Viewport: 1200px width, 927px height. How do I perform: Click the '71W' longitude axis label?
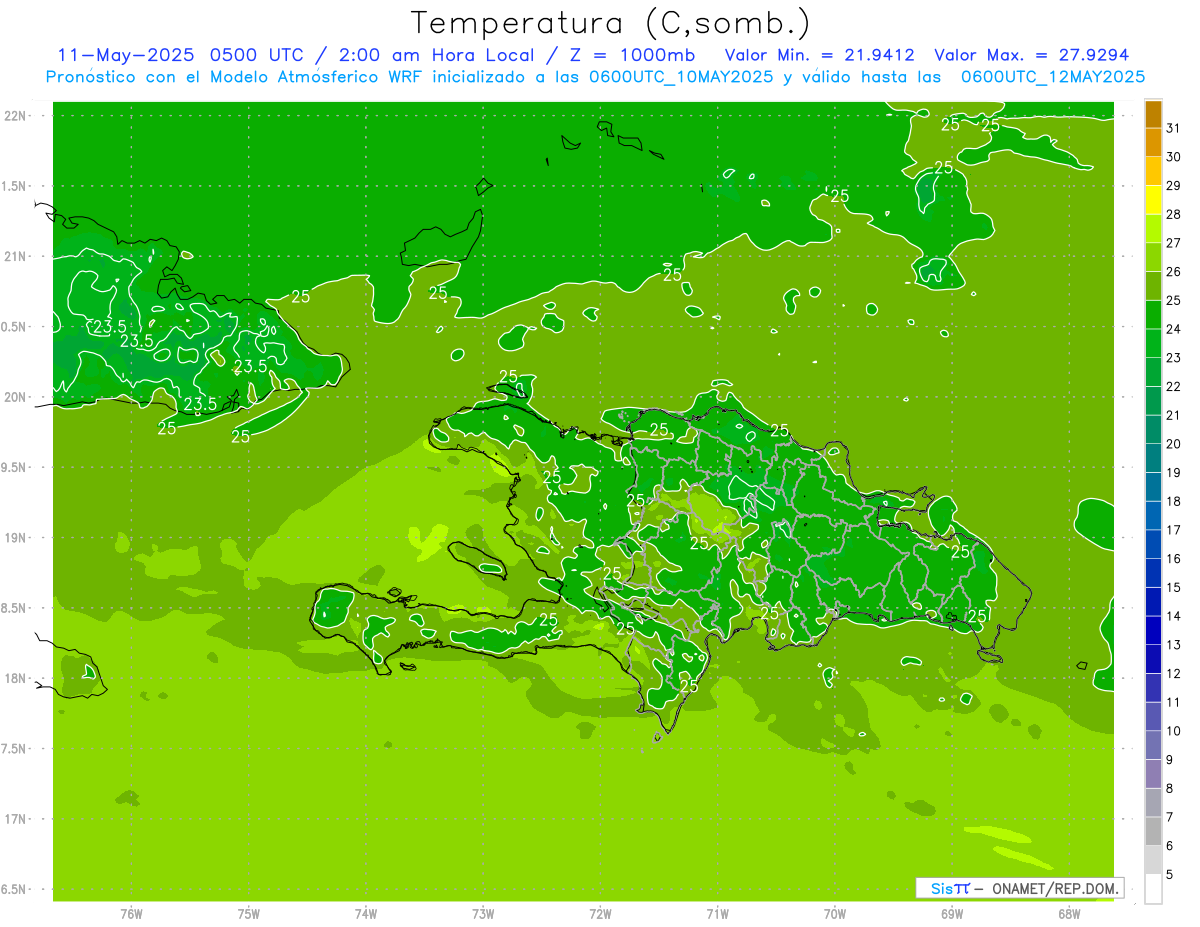717,914
